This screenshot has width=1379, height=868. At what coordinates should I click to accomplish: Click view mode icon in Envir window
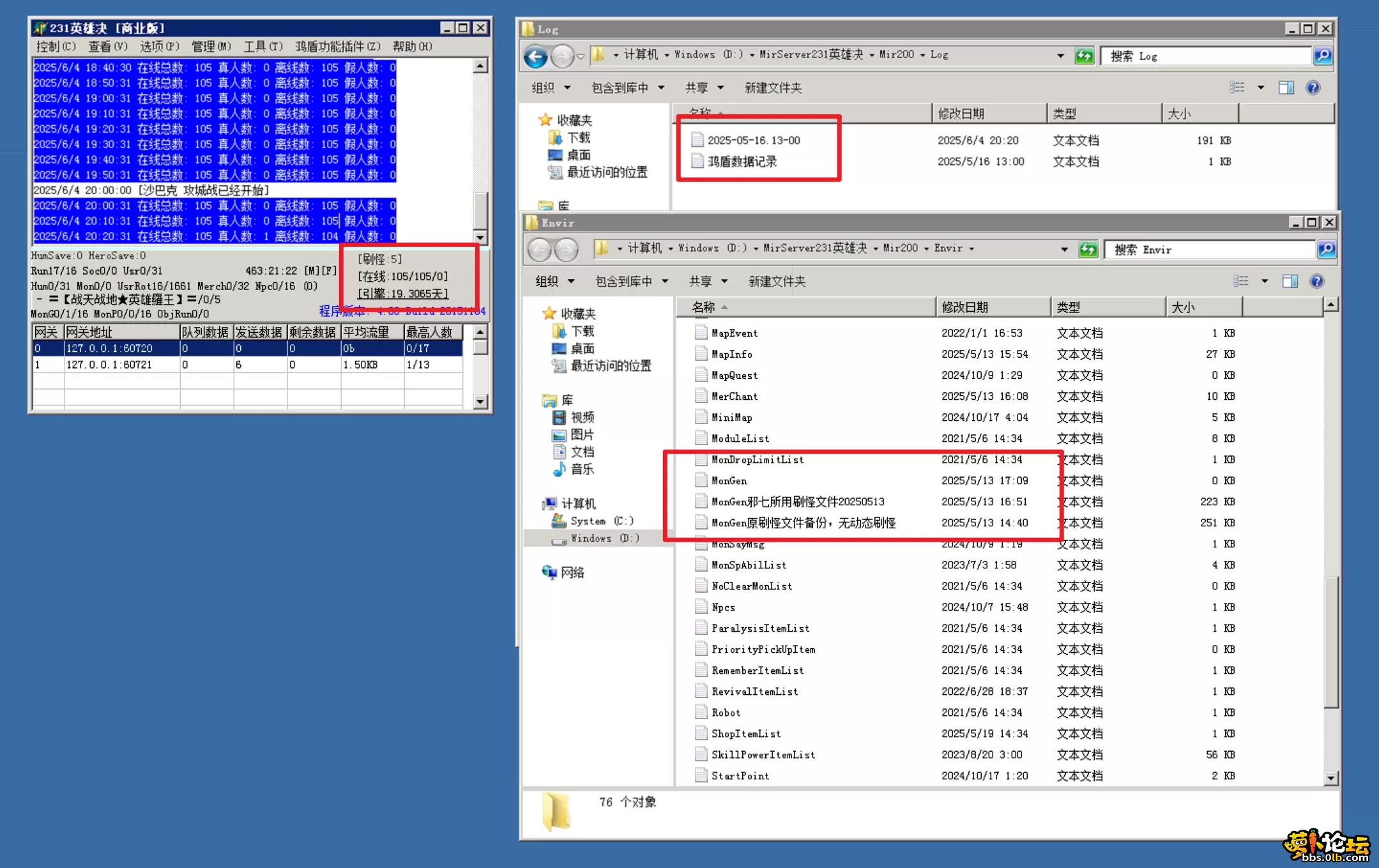coord(1241,281)
